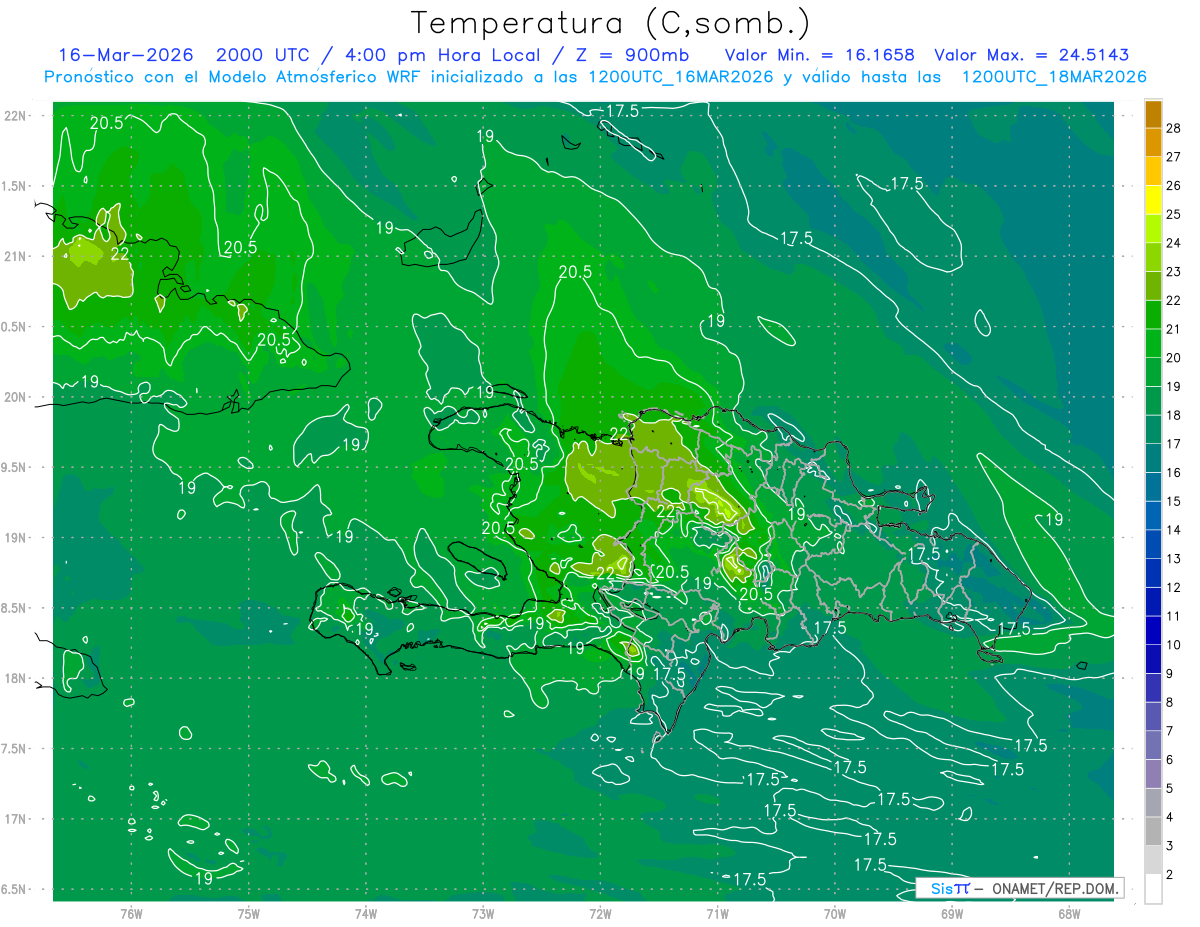The height and width of the screenshot is (927, 1200).
Task: Click the blue legend swatch between 13 and 14
Action: click(1153, 544)
